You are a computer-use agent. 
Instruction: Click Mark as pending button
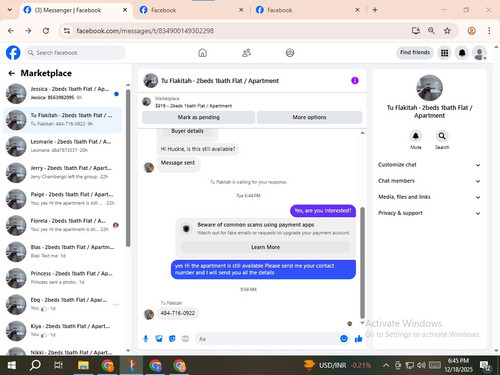pos(199,117)
